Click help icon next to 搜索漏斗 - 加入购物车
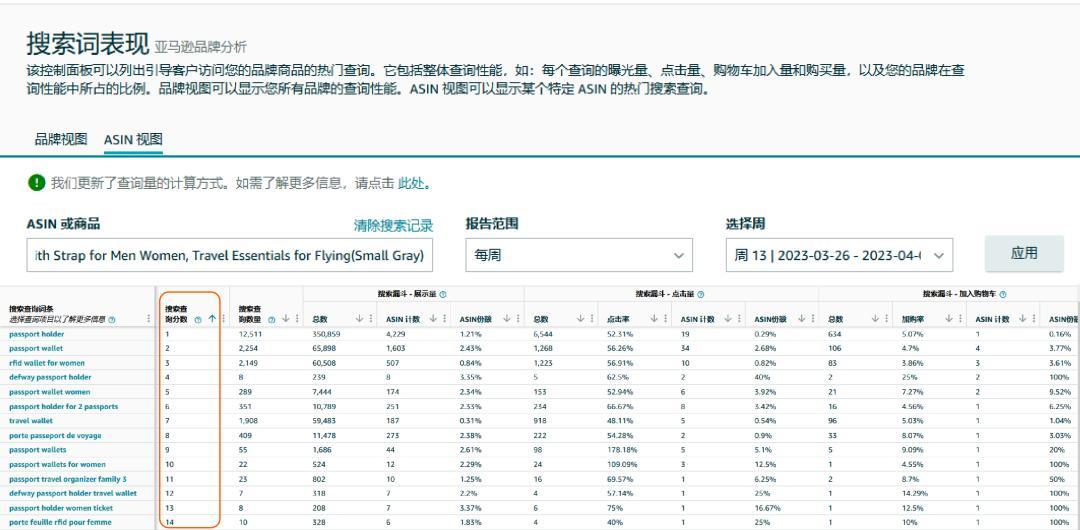 (1003, 294)
